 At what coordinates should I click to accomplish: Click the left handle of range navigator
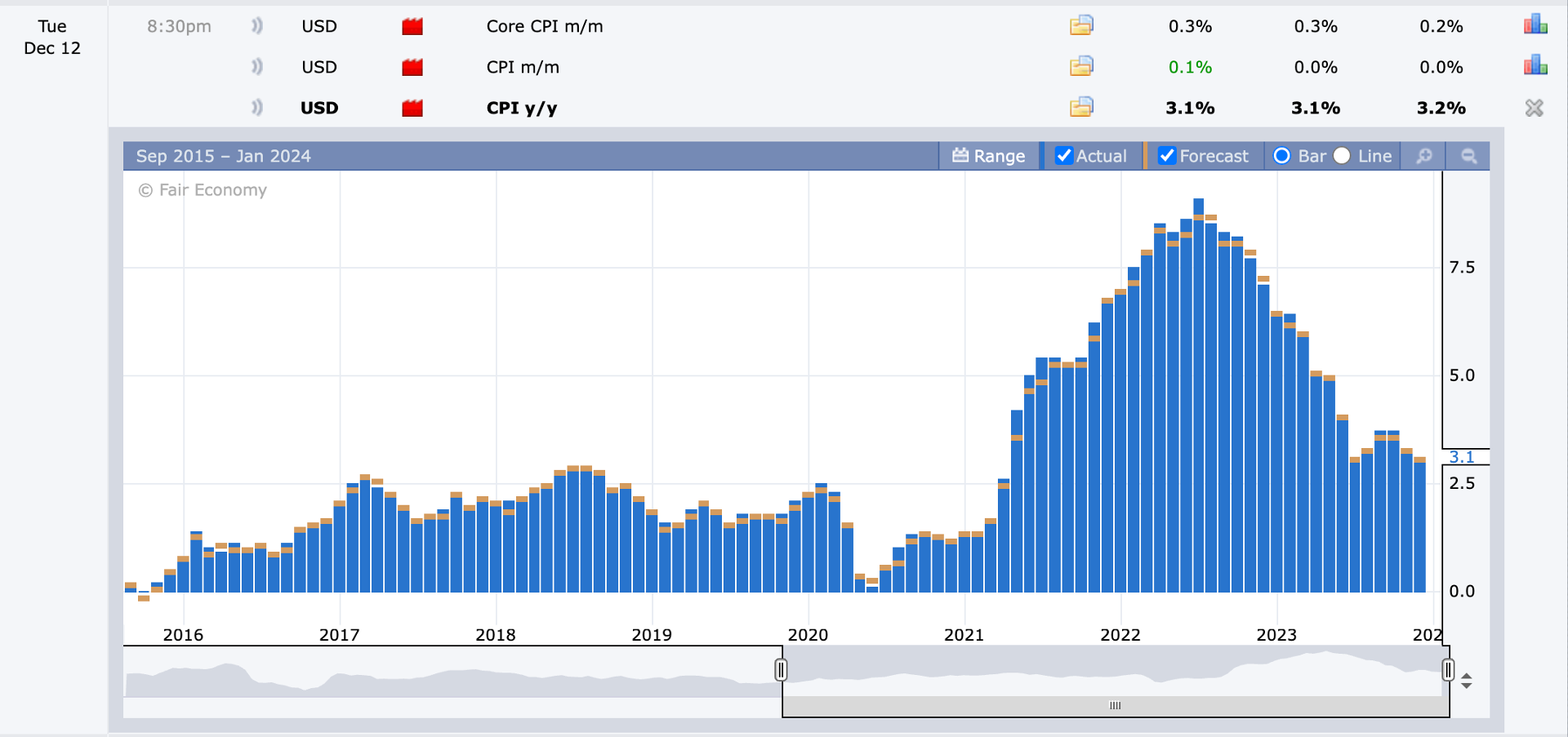coord(781,670)
